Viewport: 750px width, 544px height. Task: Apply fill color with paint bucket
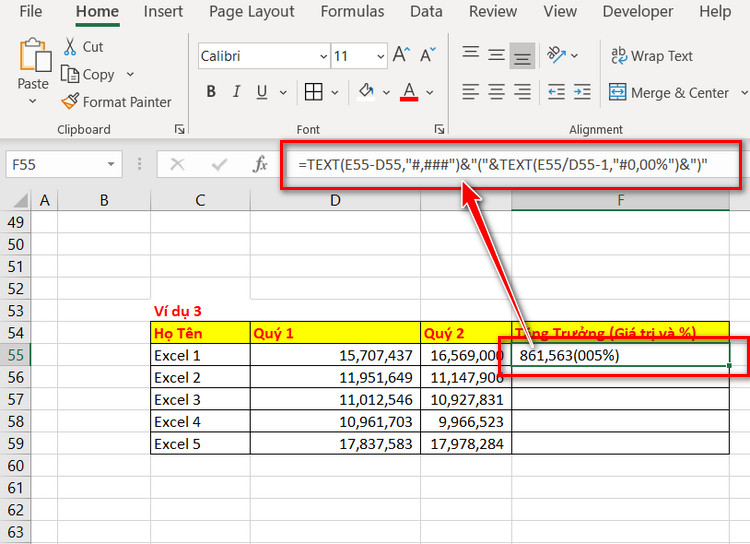tap(366, 91)
